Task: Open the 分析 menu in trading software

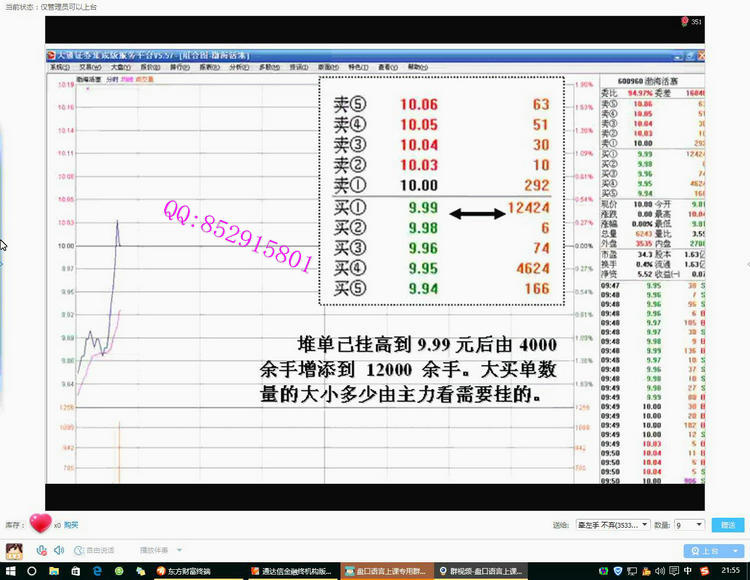Action: [237, 68]
